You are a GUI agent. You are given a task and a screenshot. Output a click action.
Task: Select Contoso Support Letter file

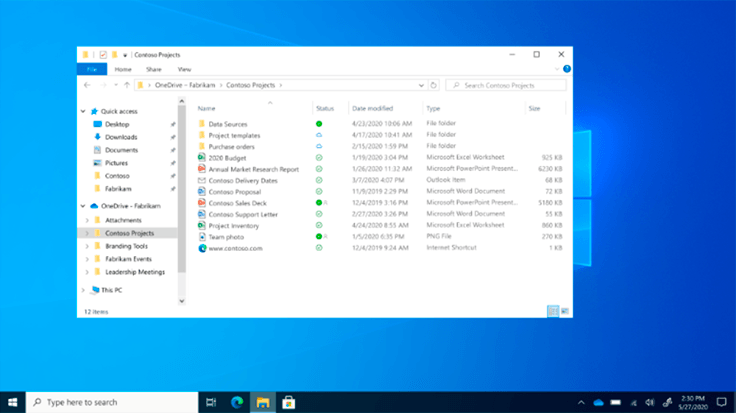(243, 214)
